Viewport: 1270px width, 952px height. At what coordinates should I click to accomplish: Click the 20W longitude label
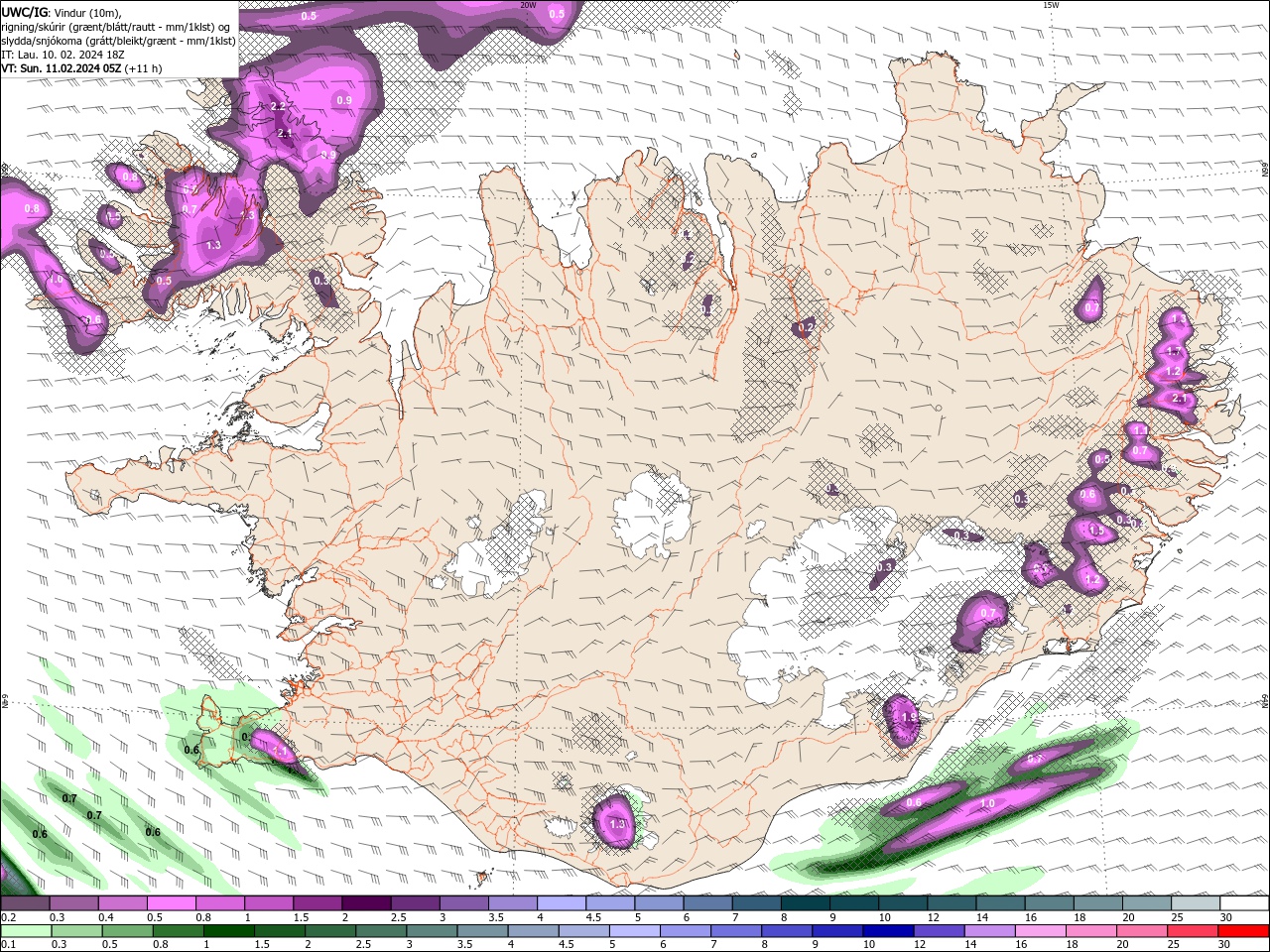click(528, 5)
